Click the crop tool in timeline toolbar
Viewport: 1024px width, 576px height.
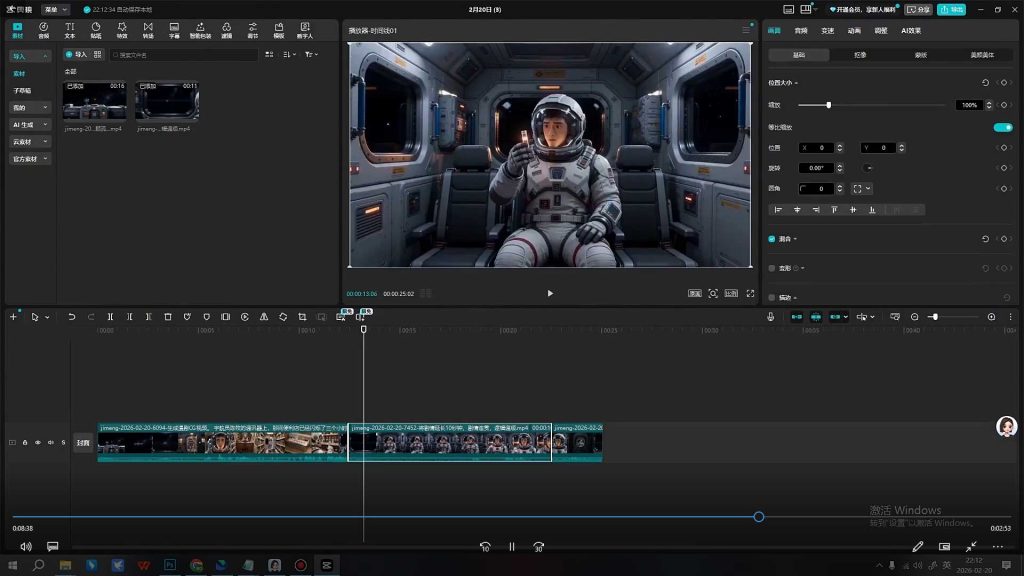tap(302, 317)
